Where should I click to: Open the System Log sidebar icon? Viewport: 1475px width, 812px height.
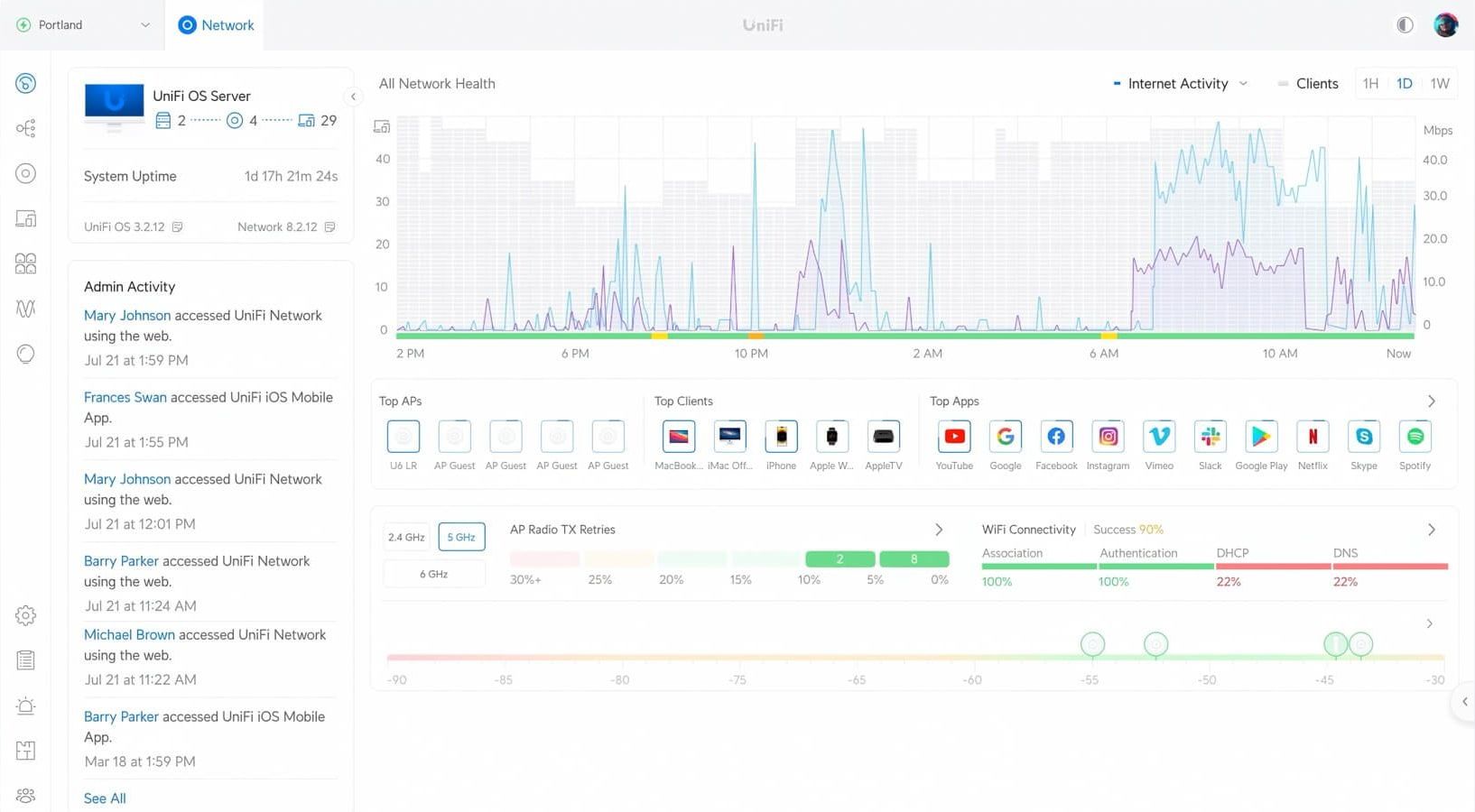tap(25, 660)
